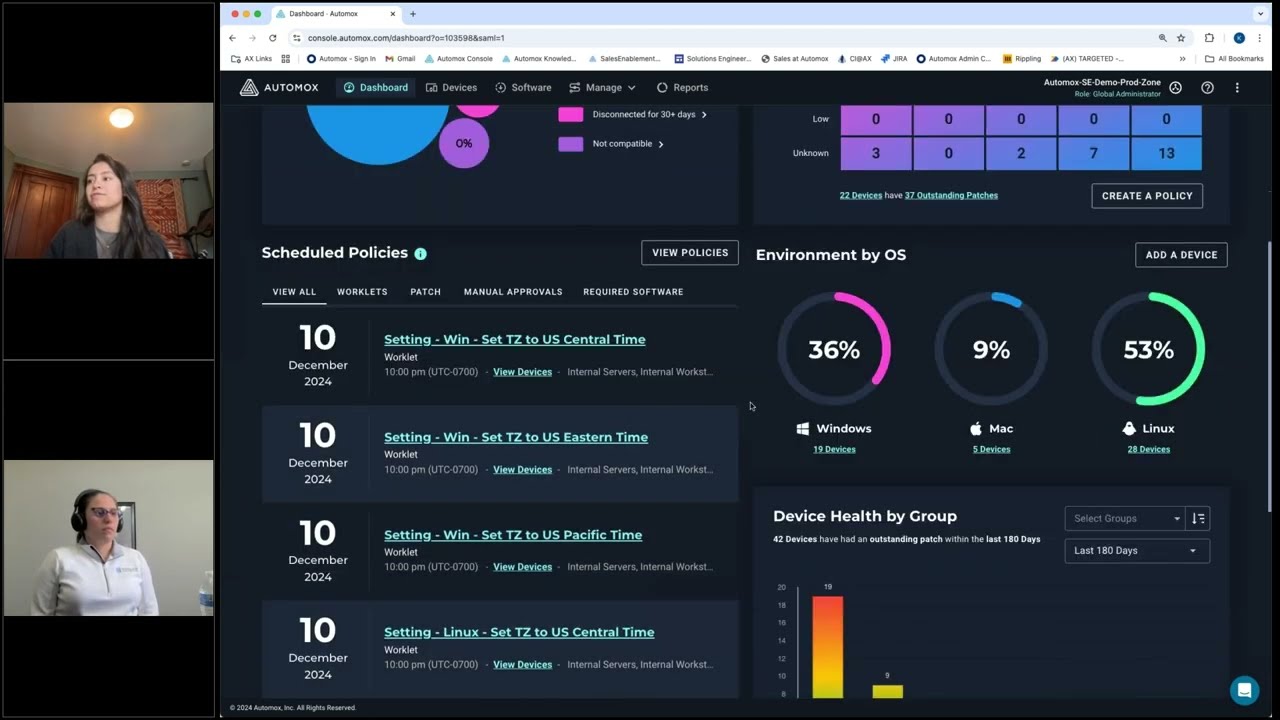Click the View Policies button

(x=690, y=253)
